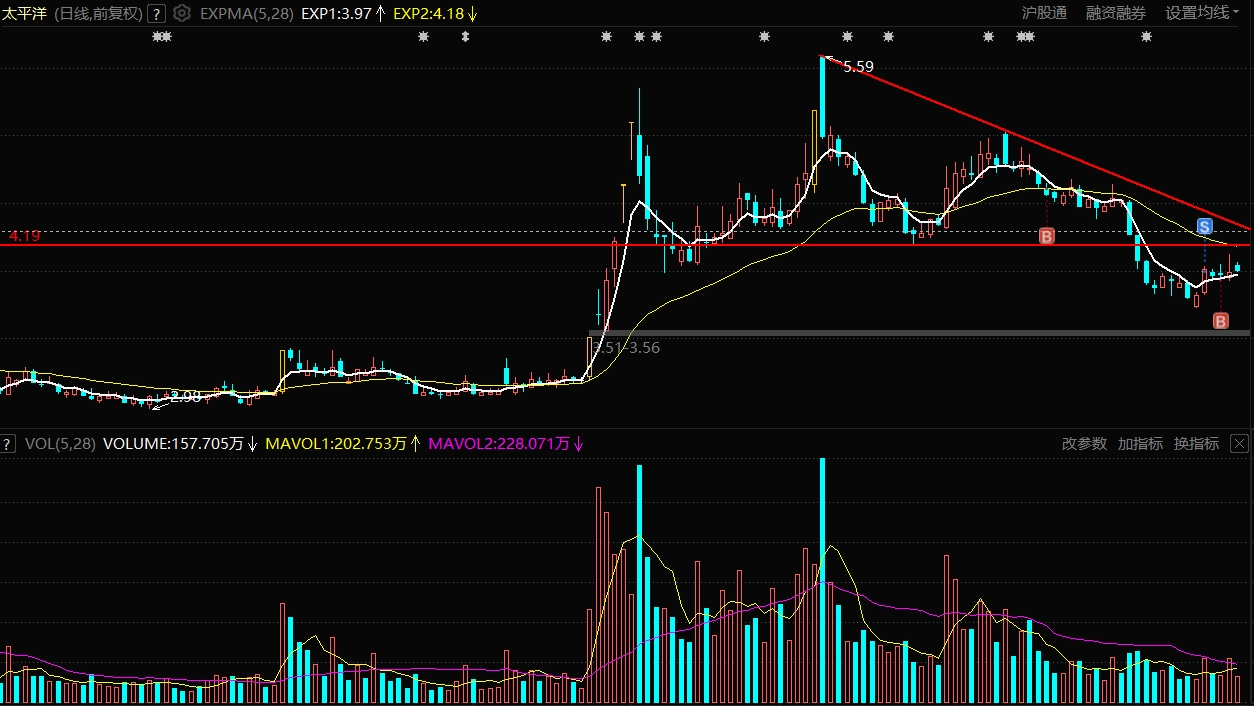Click the 2.98 low price label
1254x706 pixels.
pyautogui.click(x=186, y=396)
